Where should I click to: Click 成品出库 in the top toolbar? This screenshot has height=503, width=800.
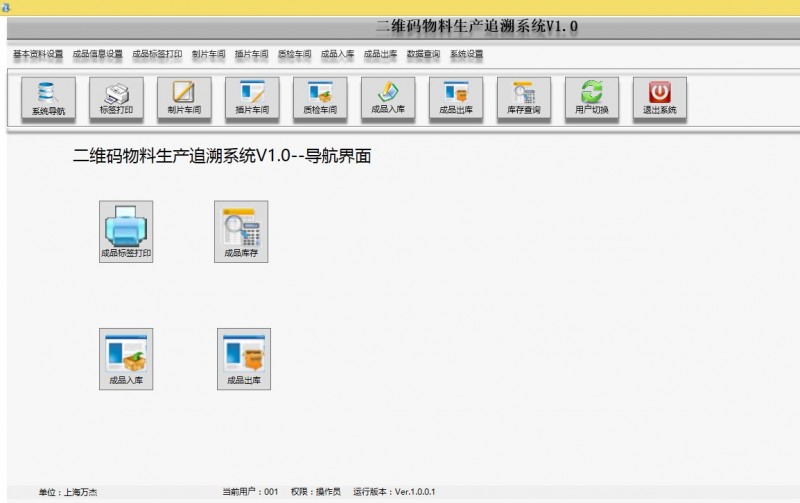click(456, 99)
